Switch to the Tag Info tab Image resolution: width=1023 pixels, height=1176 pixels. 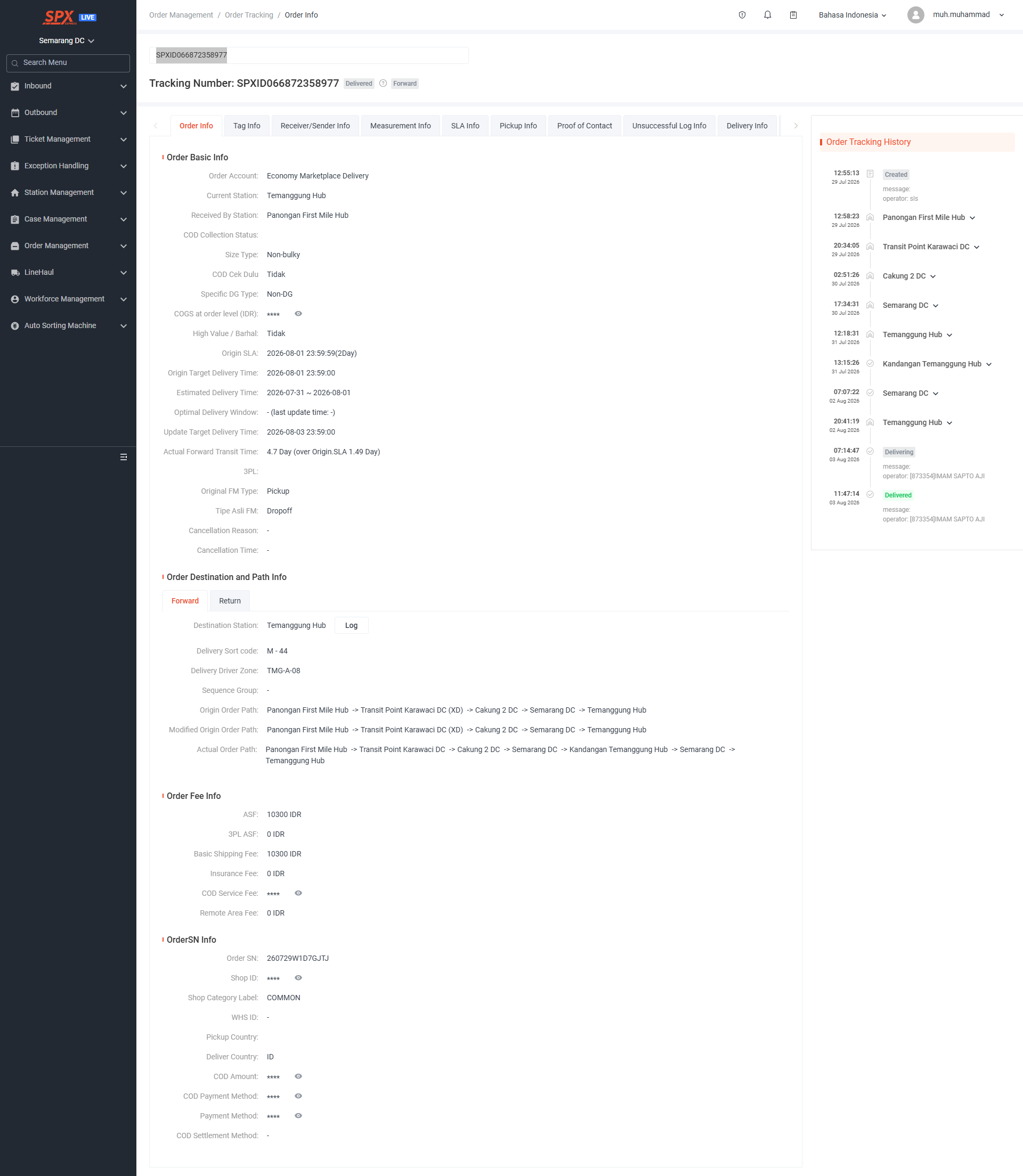(x=247, y=126)
